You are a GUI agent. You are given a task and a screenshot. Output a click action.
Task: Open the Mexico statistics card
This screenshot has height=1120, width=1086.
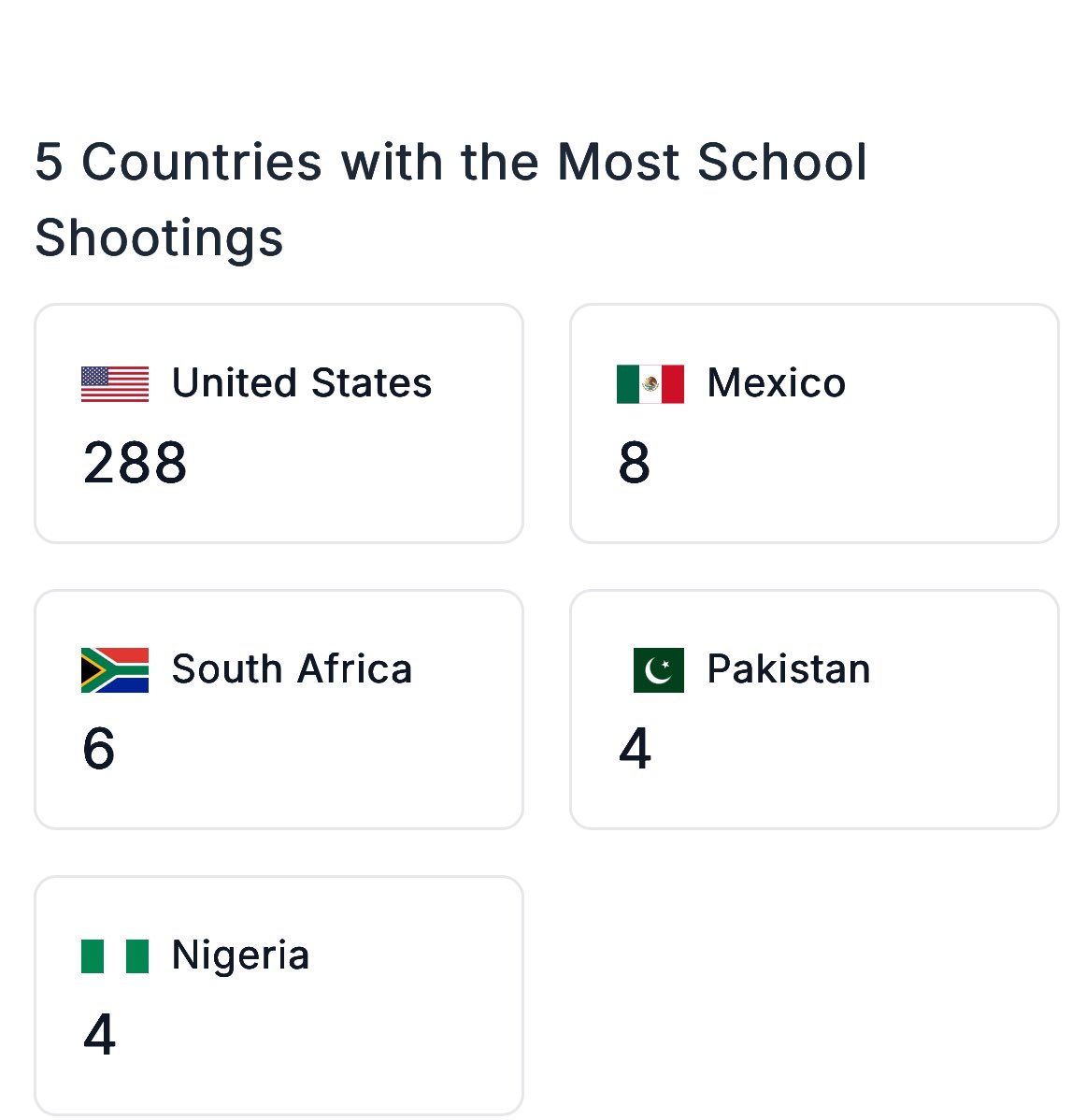coord(814,424)
